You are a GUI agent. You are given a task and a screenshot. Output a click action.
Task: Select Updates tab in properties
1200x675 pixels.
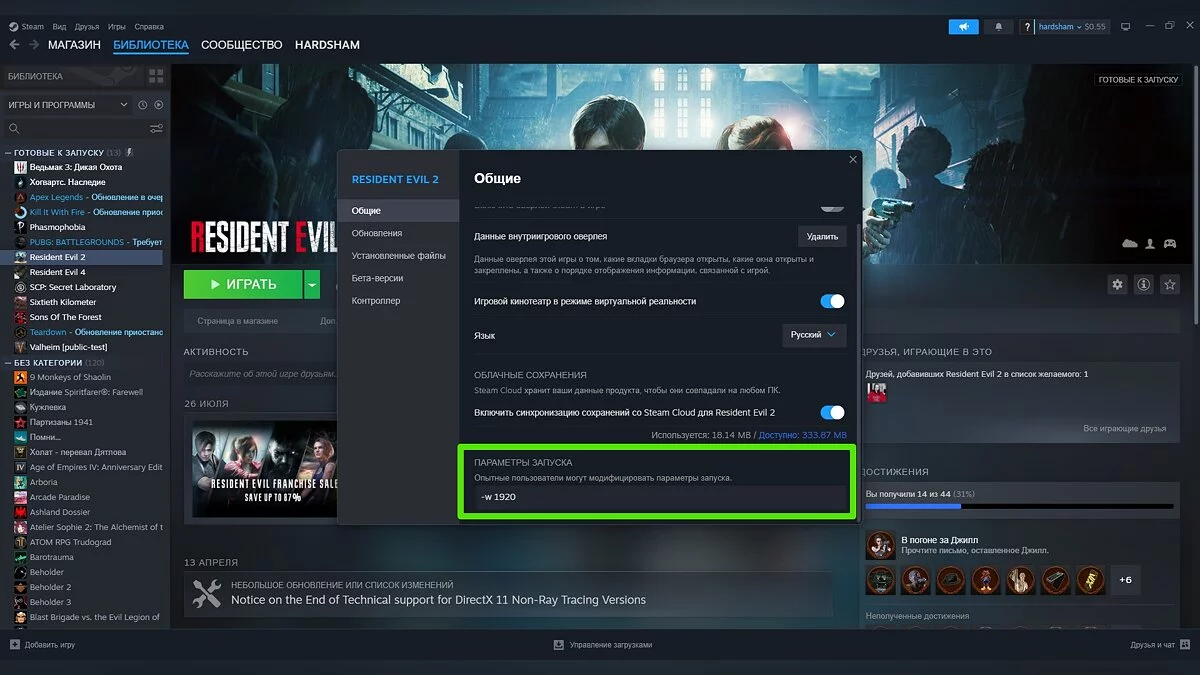tap(398, 233)
